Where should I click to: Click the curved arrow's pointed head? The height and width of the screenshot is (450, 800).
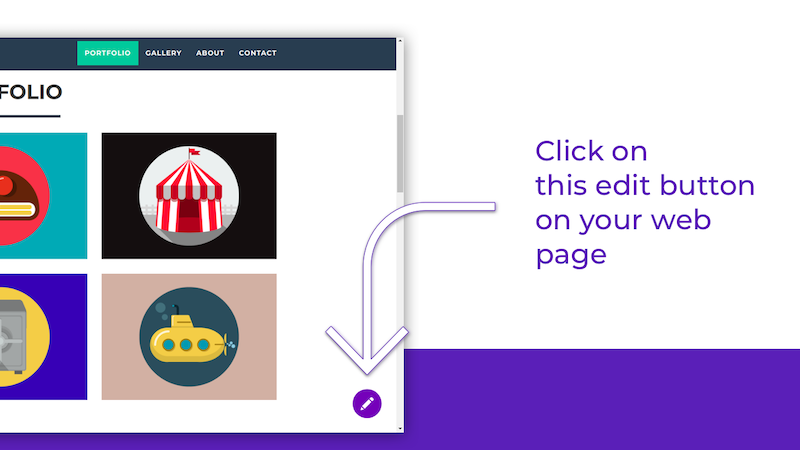click(x=367, y=352)
